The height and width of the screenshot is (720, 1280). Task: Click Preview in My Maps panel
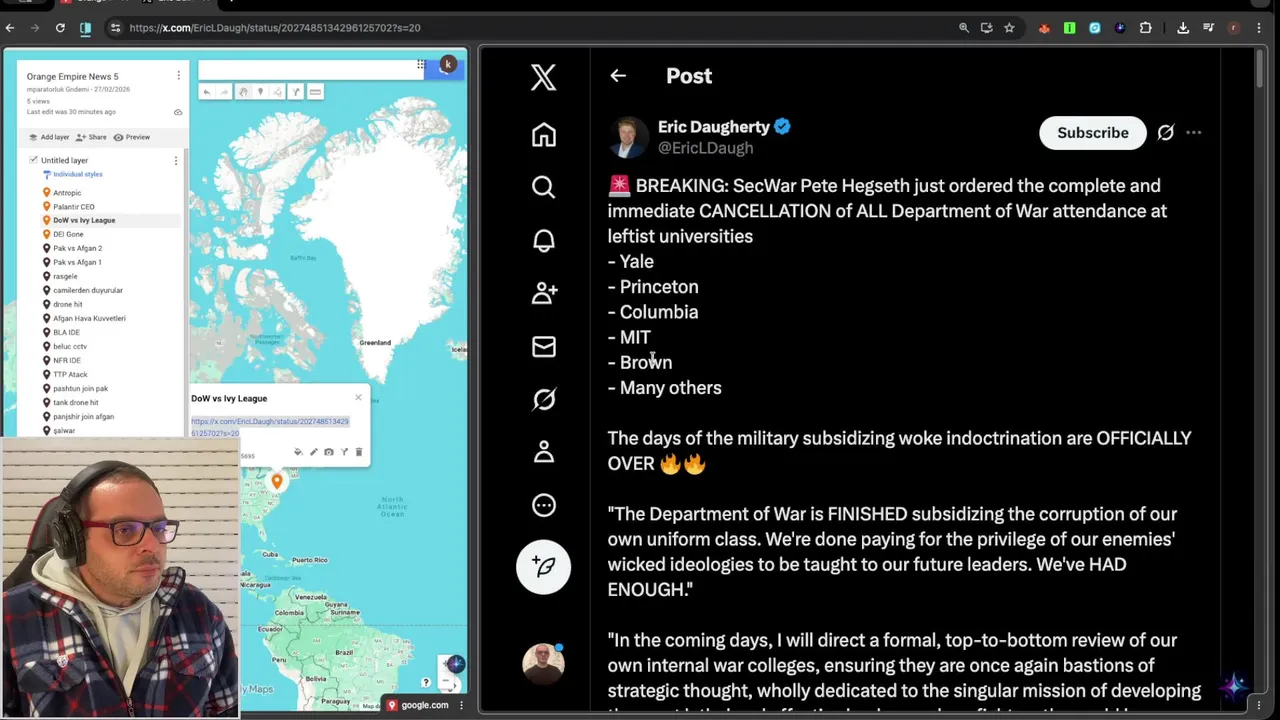point(132,137)
